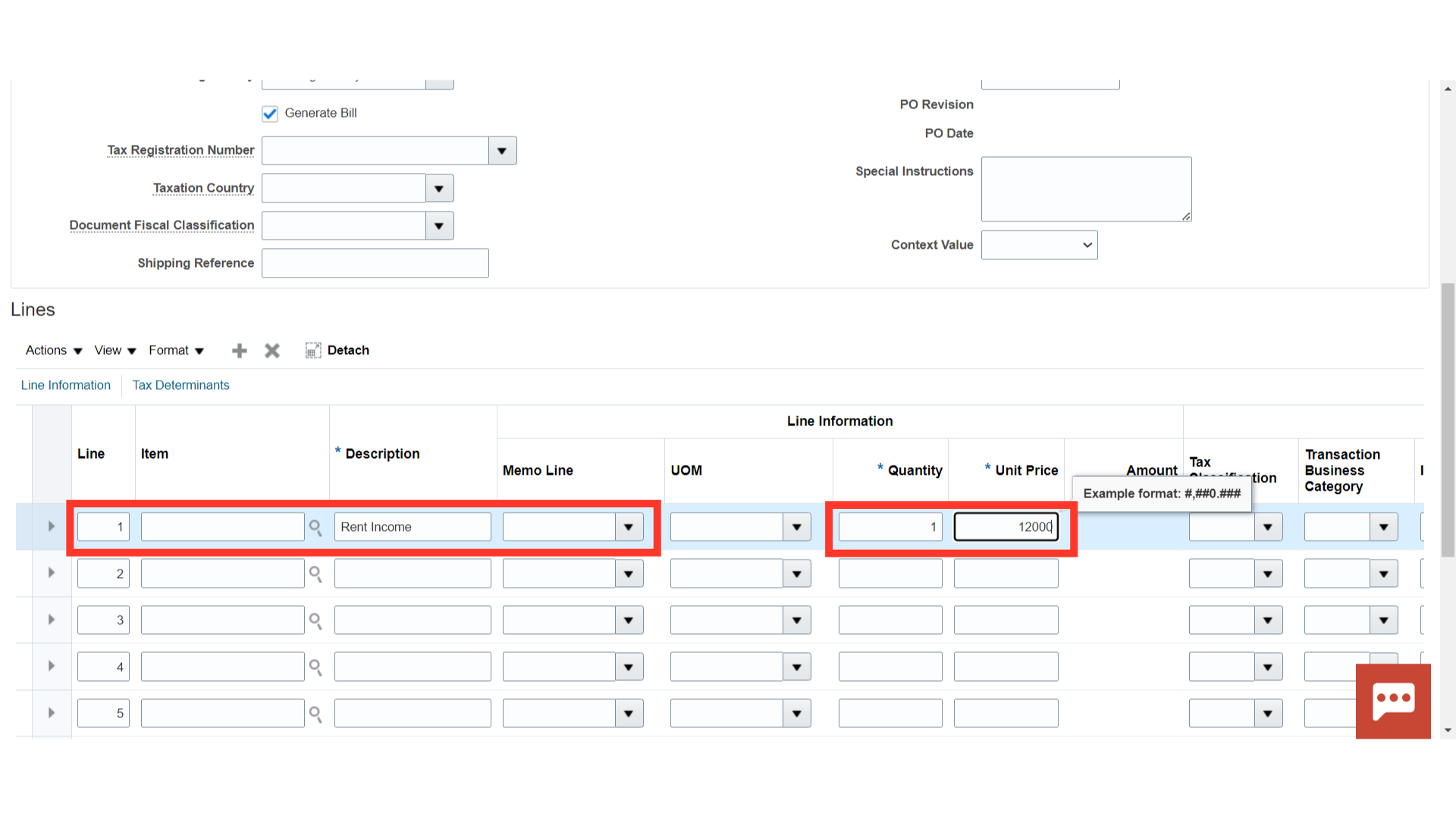Toggle the Generate Bill checkbox

[270, 114]
